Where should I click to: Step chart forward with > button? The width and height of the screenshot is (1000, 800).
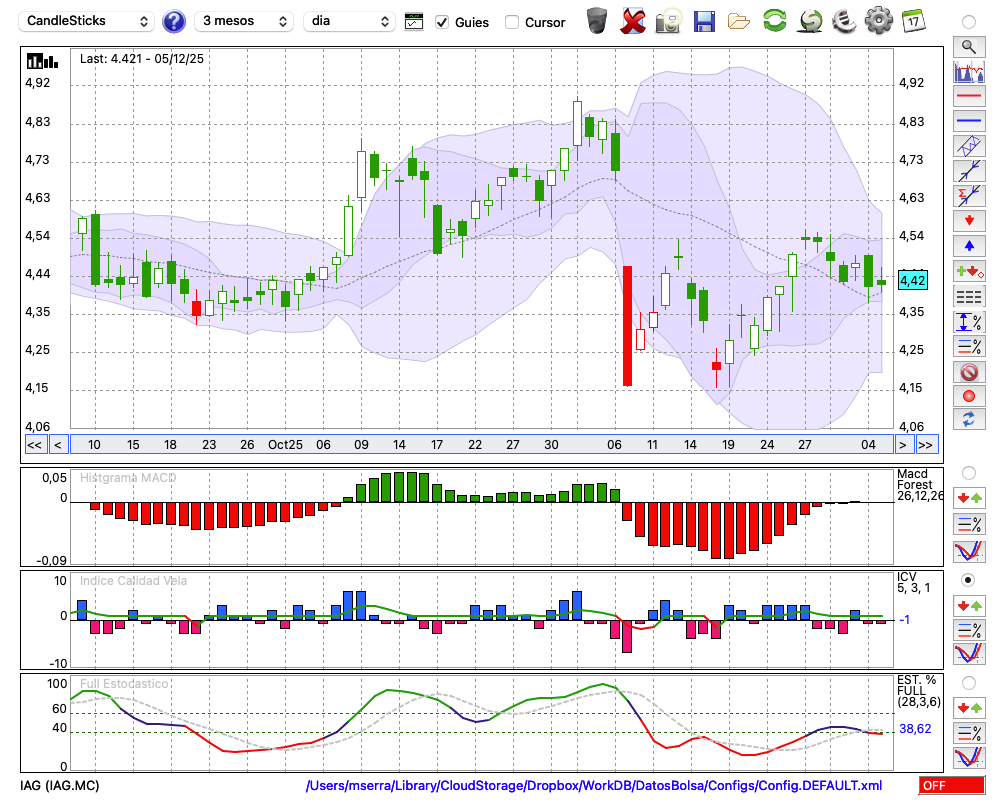(902, 445)
